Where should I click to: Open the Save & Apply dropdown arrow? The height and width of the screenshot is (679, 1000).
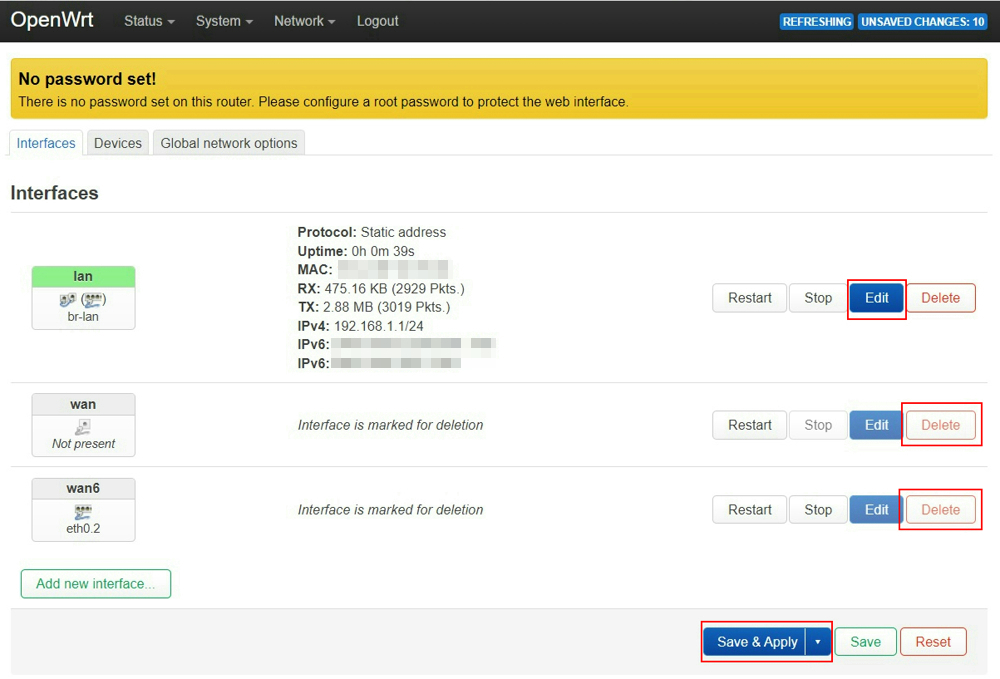pyautogui.click(x=817, y=641)
